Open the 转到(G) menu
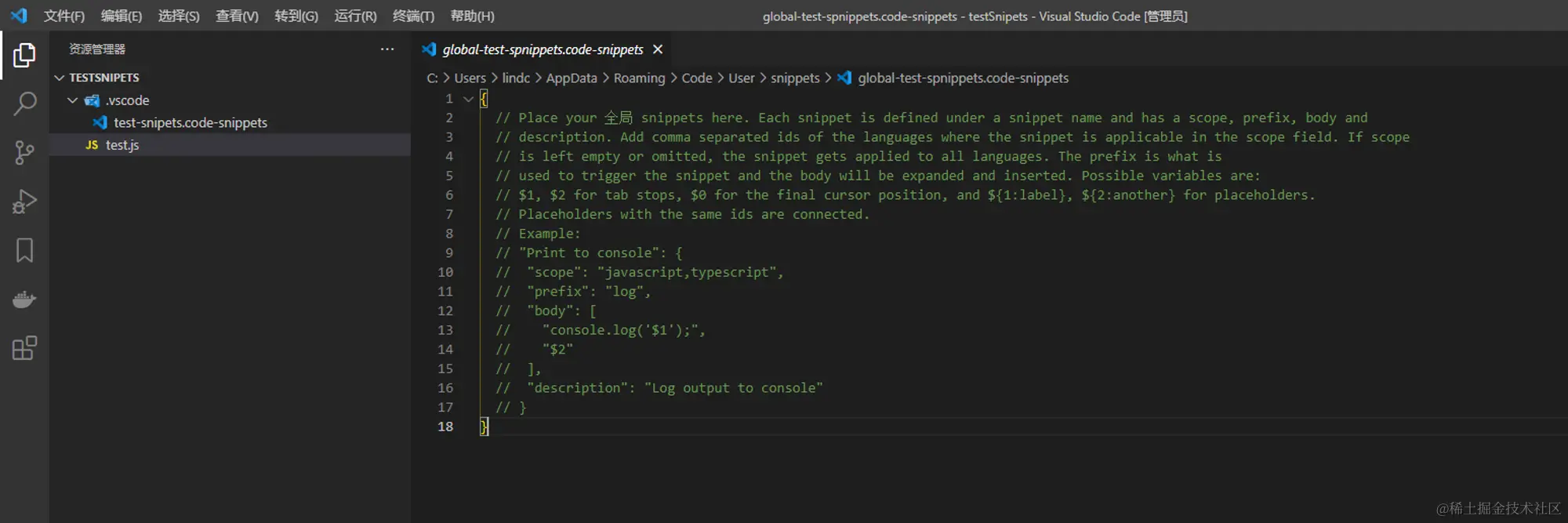Screen dimensions: 1568x523 pyautogui.click(x=296, y=16)
